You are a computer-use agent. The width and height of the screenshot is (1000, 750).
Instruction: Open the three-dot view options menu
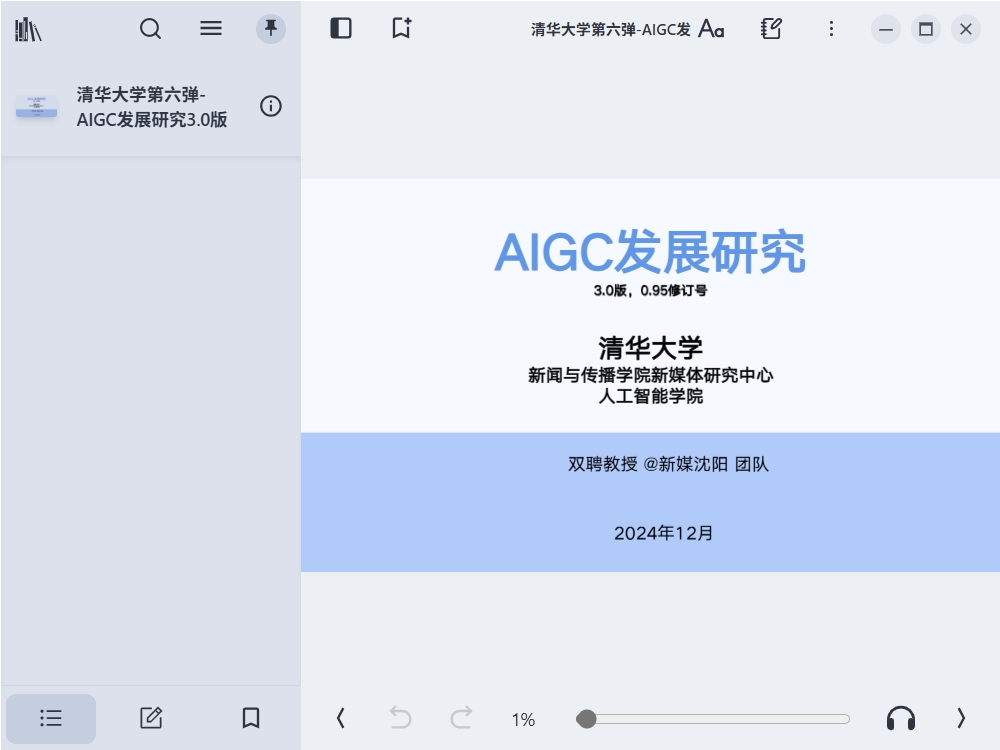pyautogui.click(x=831, y=29)
